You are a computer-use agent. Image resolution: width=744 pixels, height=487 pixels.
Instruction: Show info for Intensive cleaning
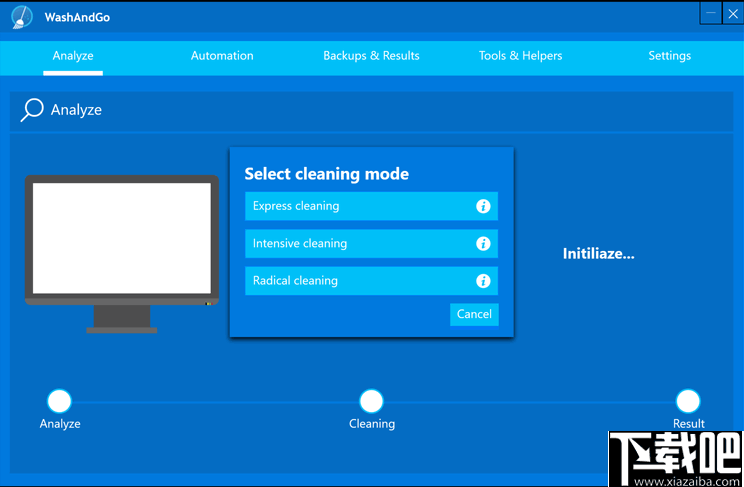point(483,244)
